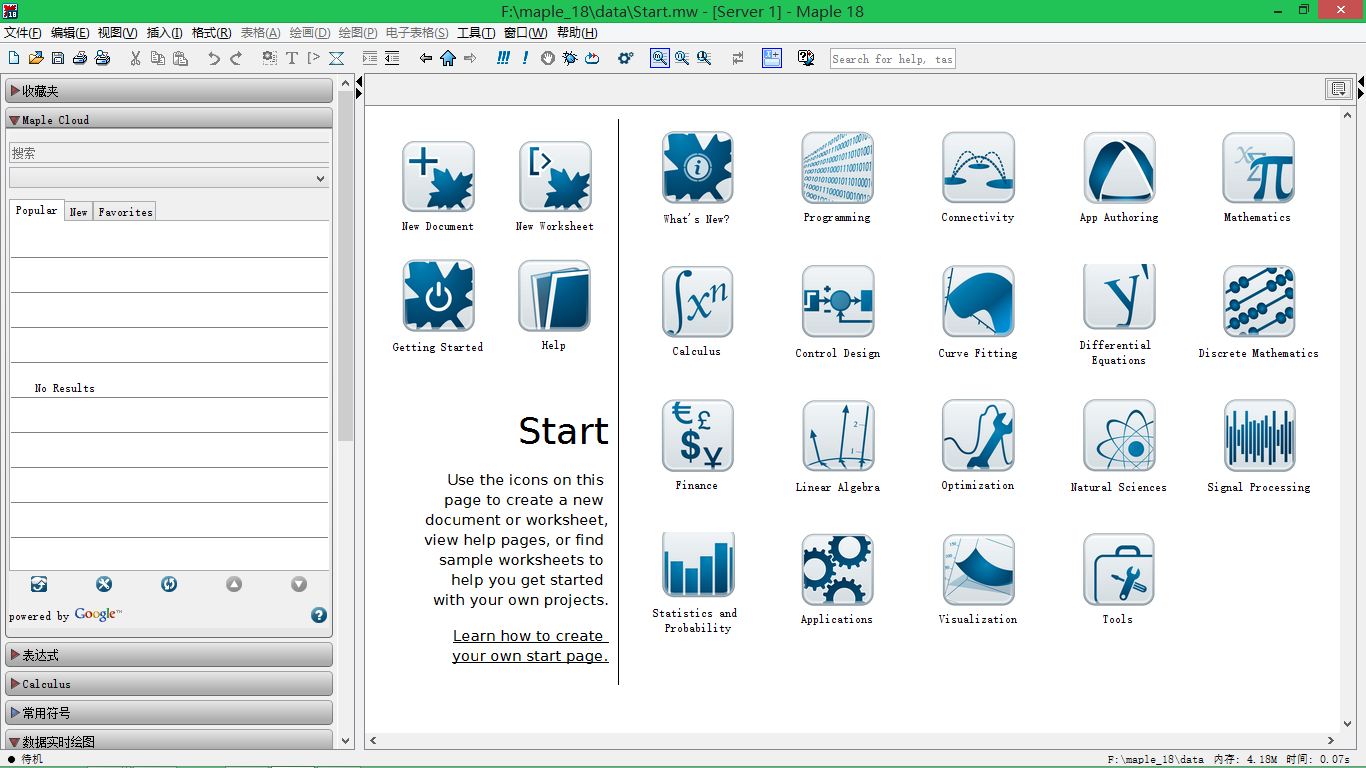Execute selection with single ! icon
Screen dimensions: 1366x768
(x=525, y=59)
